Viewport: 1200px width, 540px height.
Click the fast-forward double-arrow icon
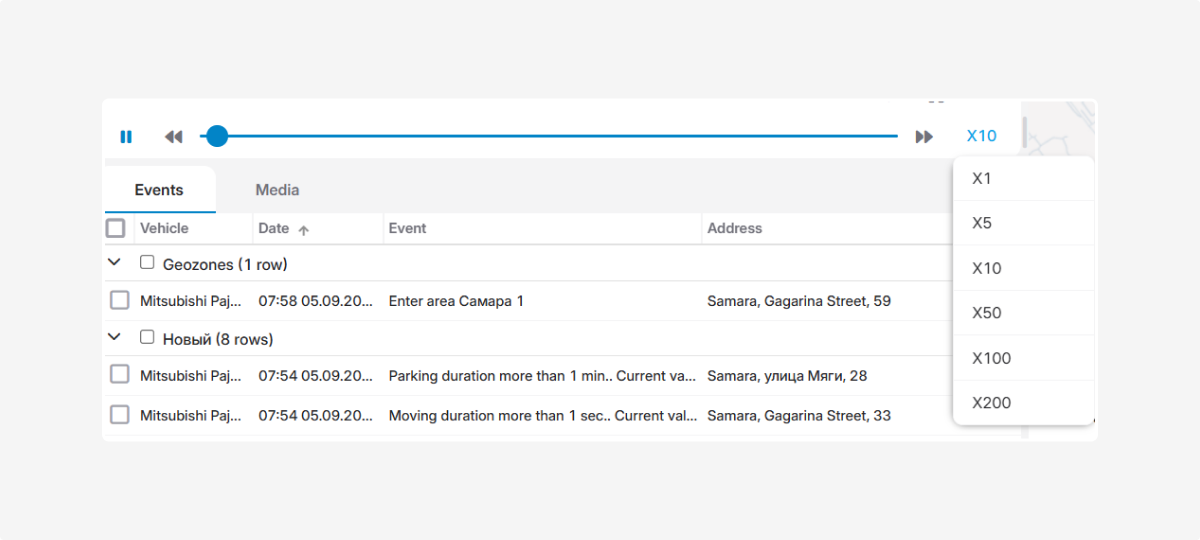click(x=924, y=137)
